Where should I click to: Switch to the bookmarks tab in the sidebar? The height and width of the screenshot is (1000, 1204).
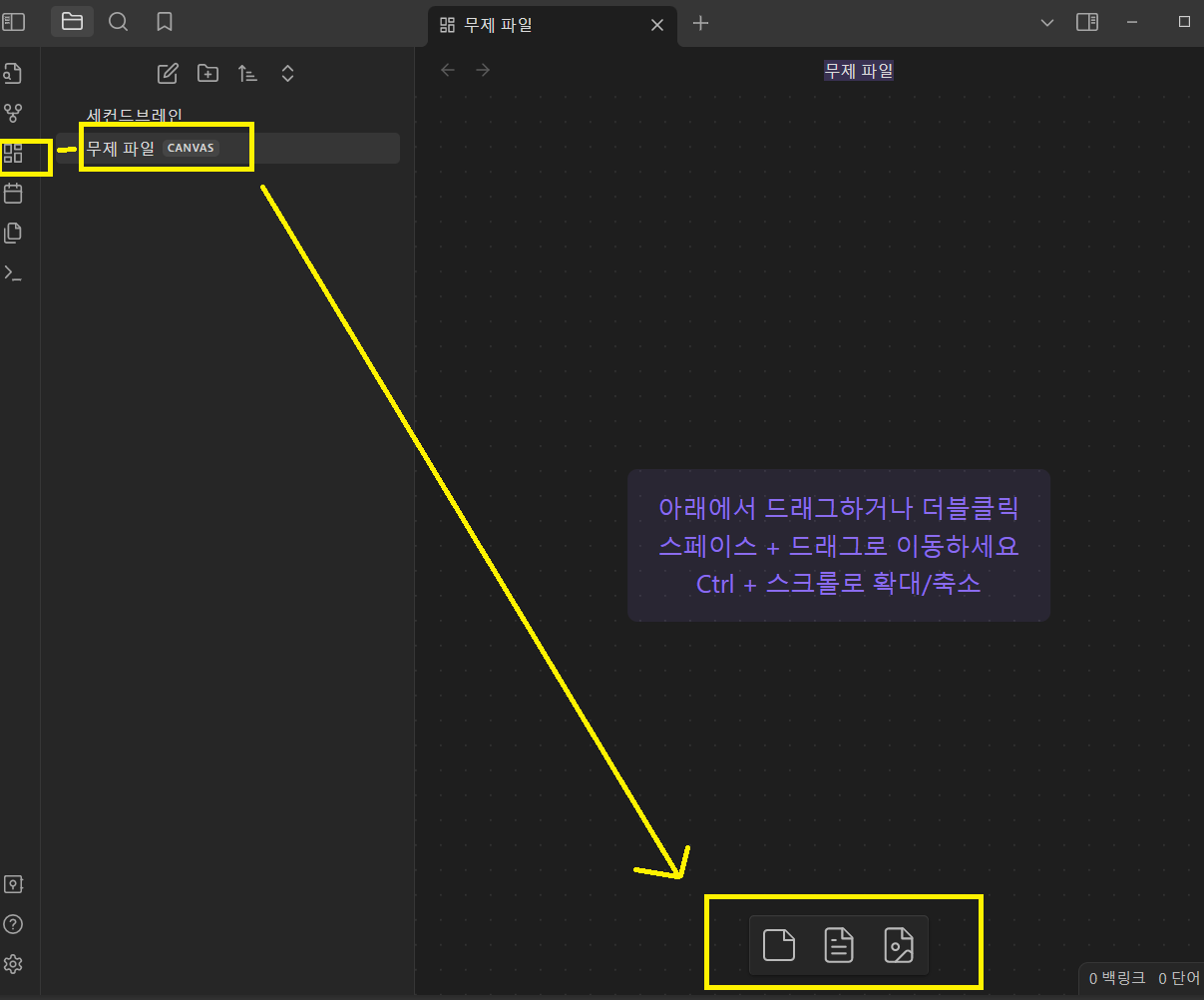tap(165, 22)
